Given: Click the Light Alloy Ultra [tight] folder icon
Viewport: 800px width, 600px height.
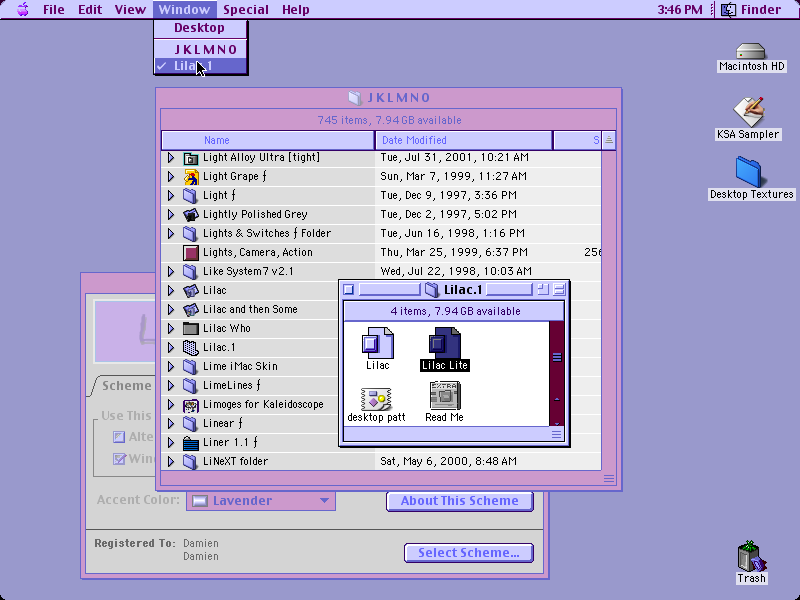Looking at the screenshot, I should click(190, 158).
